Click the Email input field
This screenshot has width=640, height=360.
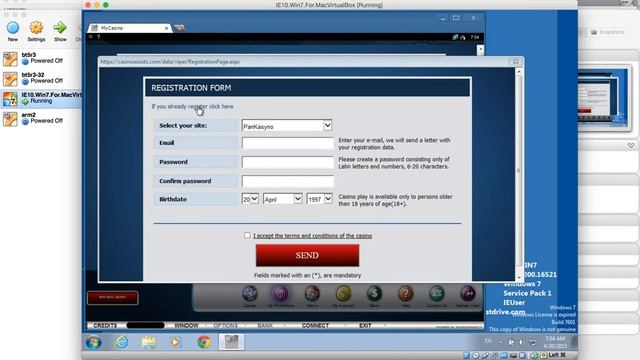coord(288,143)
